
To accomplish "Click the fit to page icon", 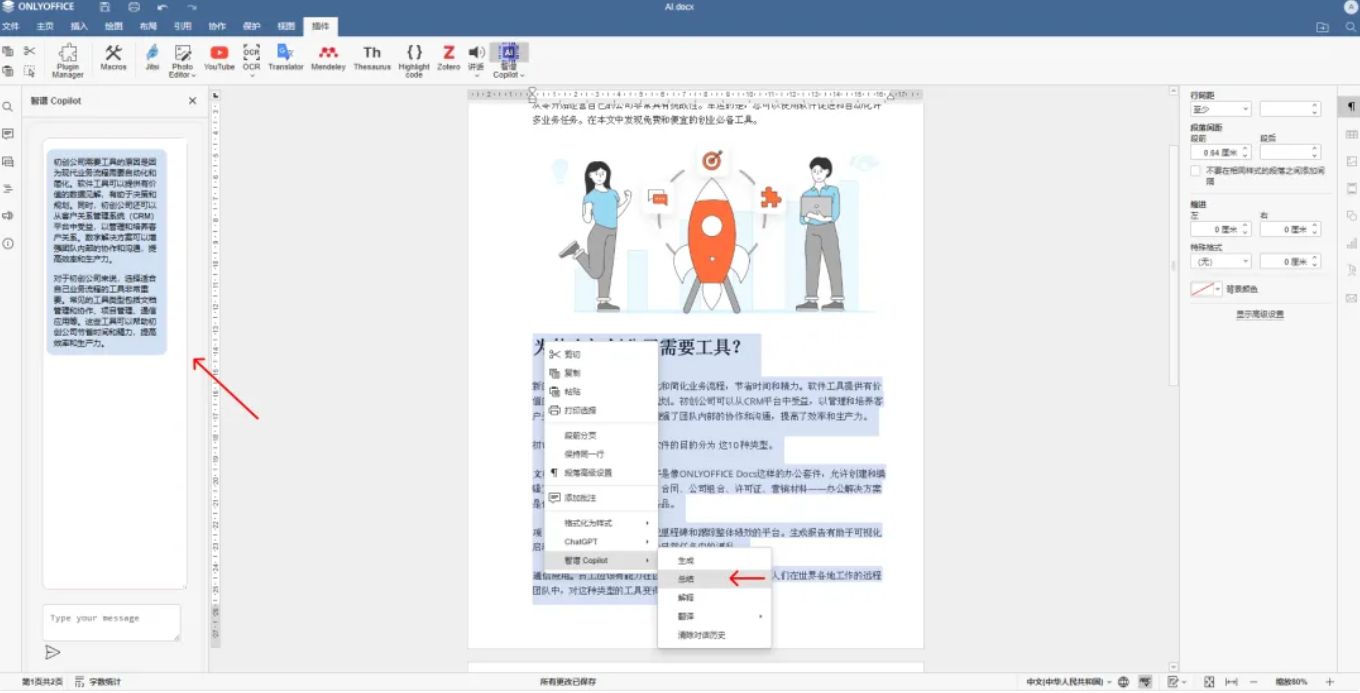I will click(1209, 682).
